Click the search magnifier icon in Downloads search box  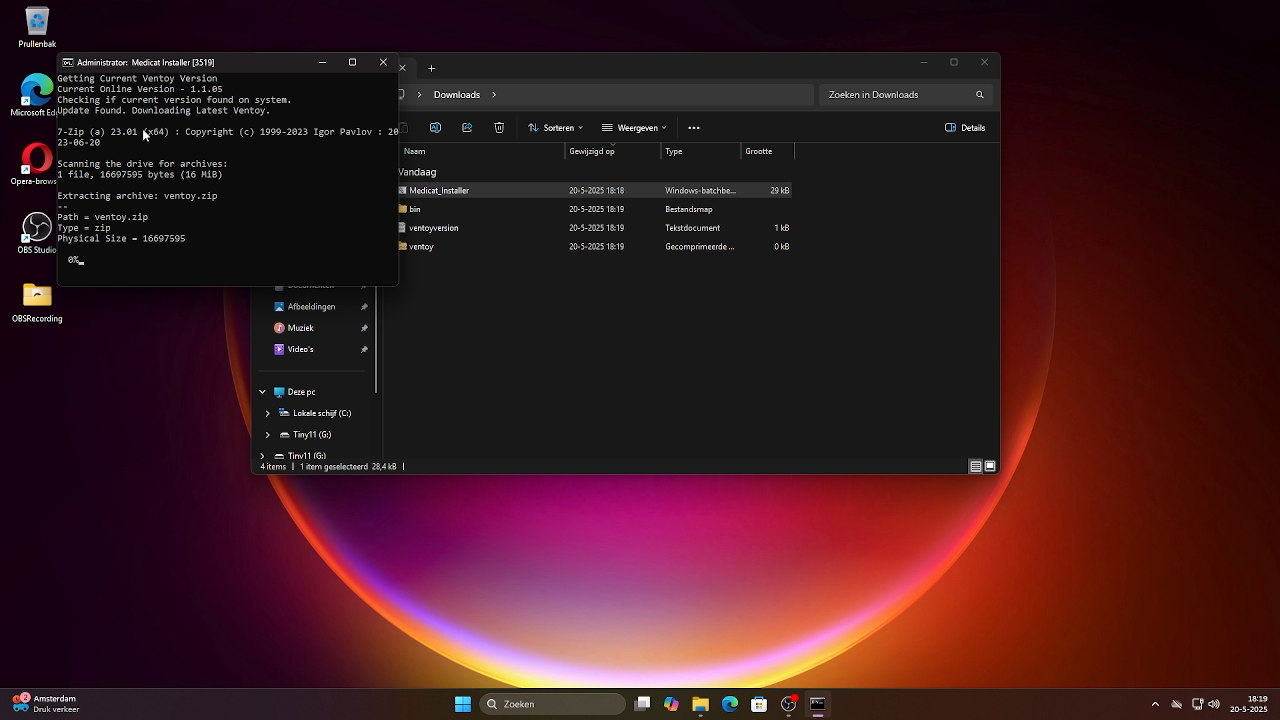click(980, 95)
